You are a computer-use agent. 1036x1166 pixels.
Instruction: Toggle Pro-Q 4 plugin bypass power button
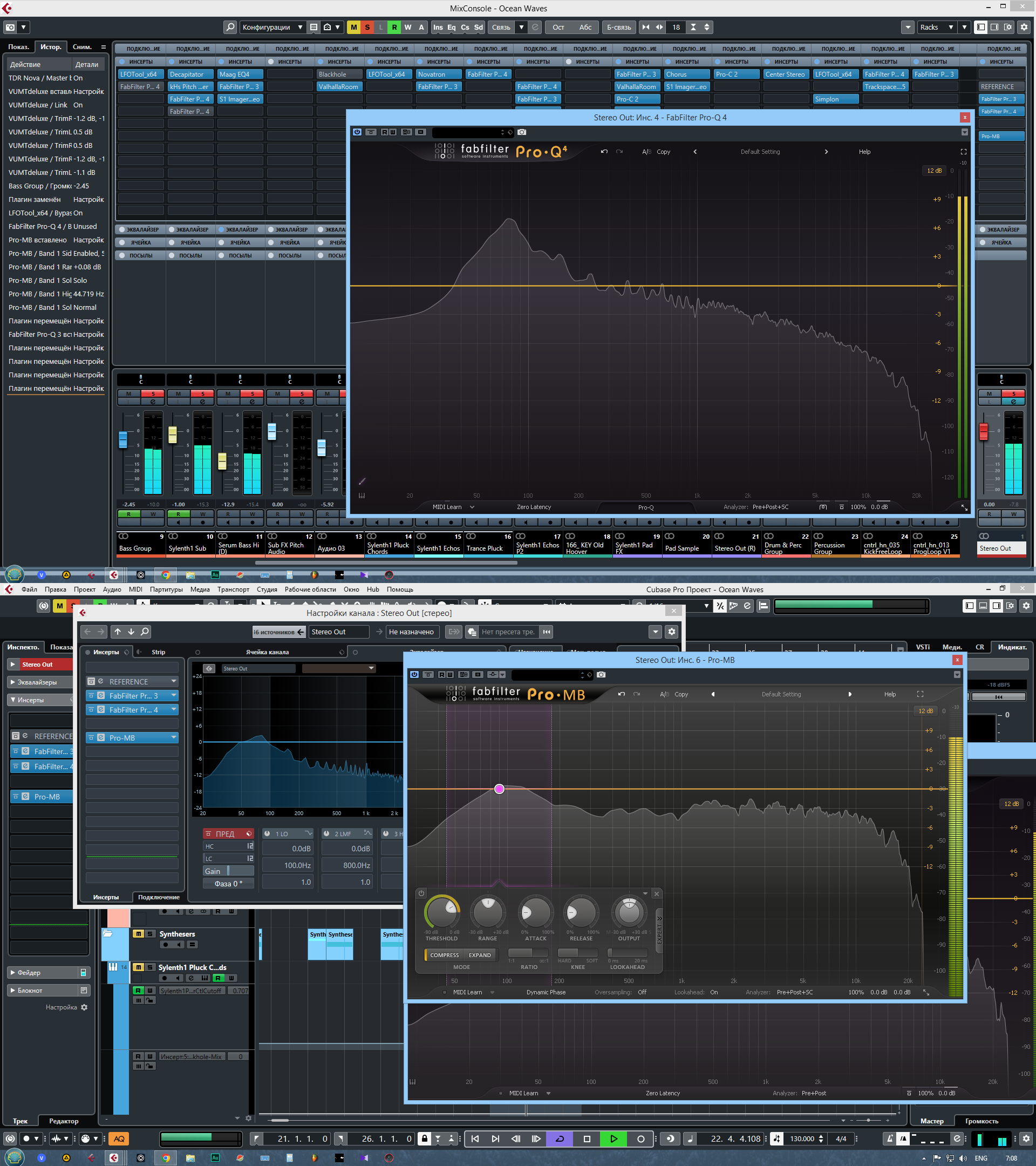point(357,132)
